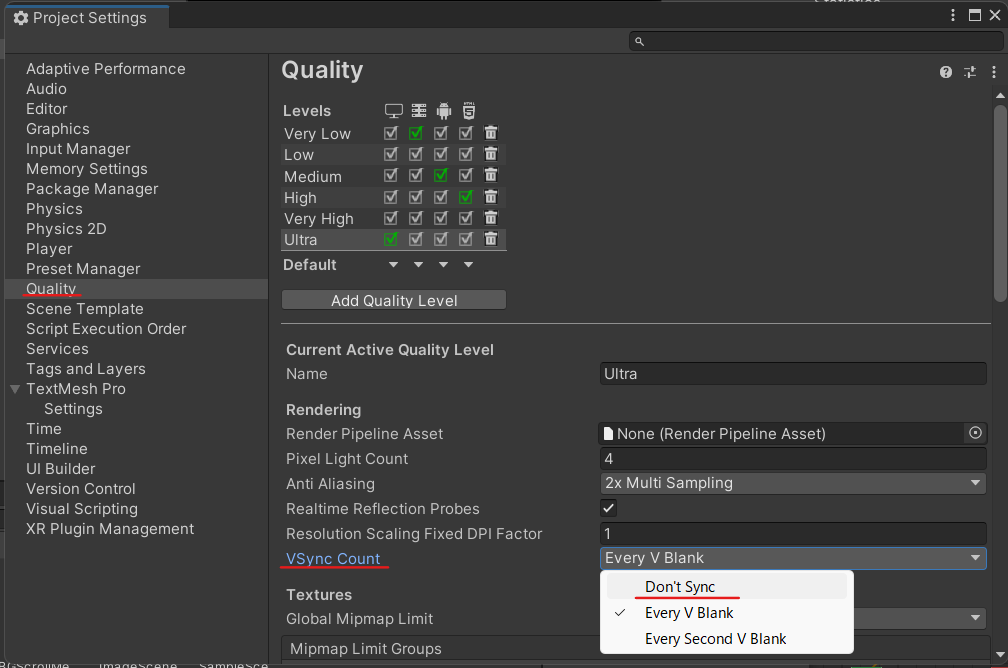Choose Every Second V Blank option
Image resolution: width=1008 pixels, height=668 pixels.
pyautogui.click(x=727, y=638)
